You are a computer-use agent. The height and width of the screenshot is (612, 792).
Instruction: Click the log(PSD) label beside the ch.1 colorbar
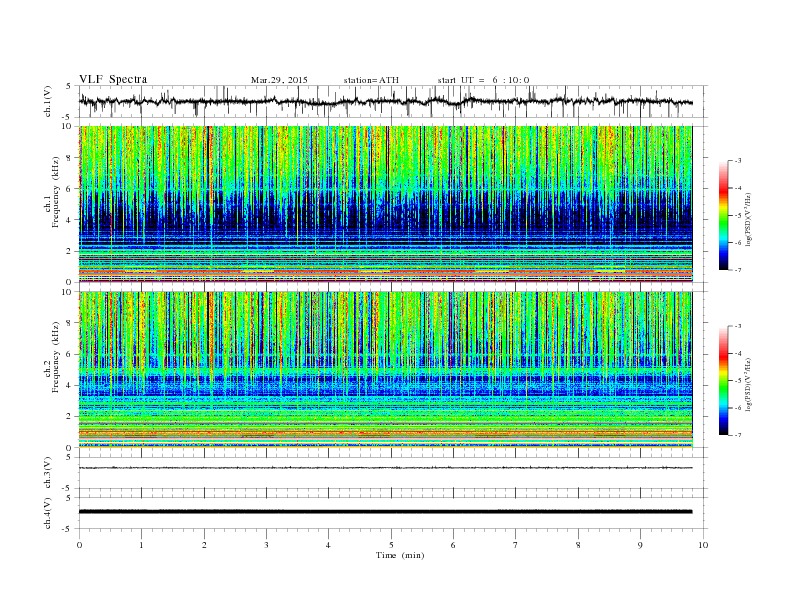(749, 220)
